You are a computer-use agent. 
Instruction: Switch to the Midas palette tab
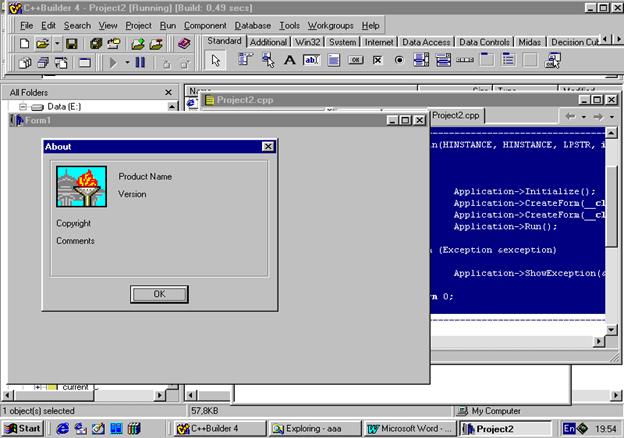[529, 42]
